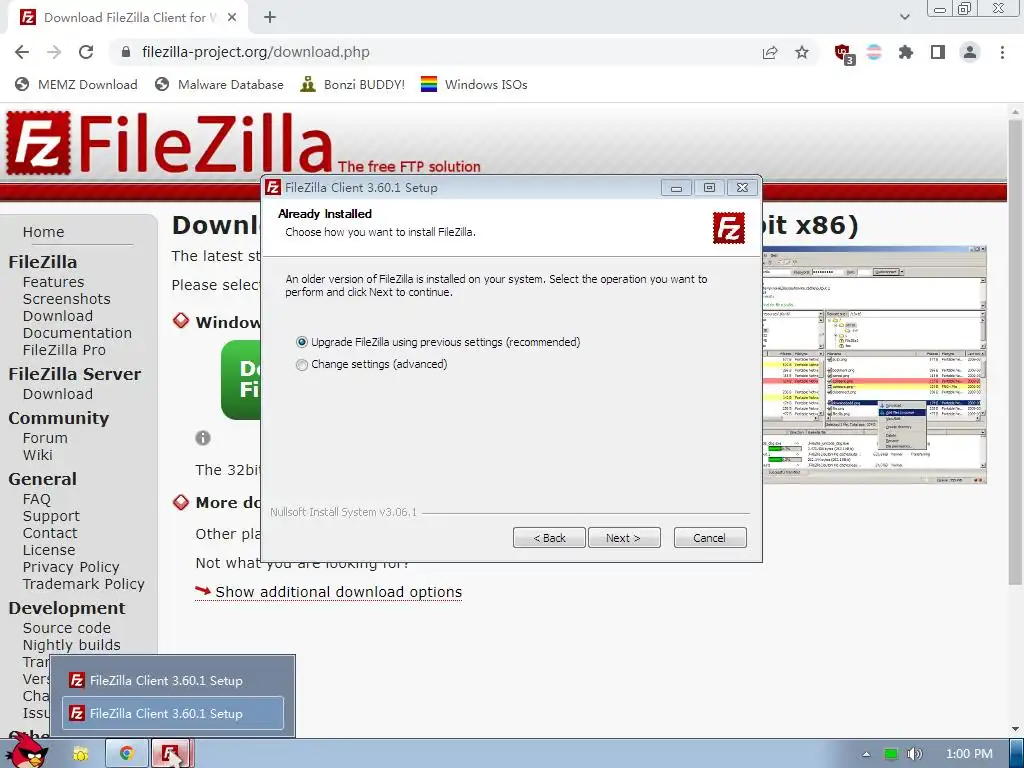Image resolution: width=1024 pixels, height=768 pixels.
Task: Open the Malware Database bookmark
Action: tap(219, 85)
